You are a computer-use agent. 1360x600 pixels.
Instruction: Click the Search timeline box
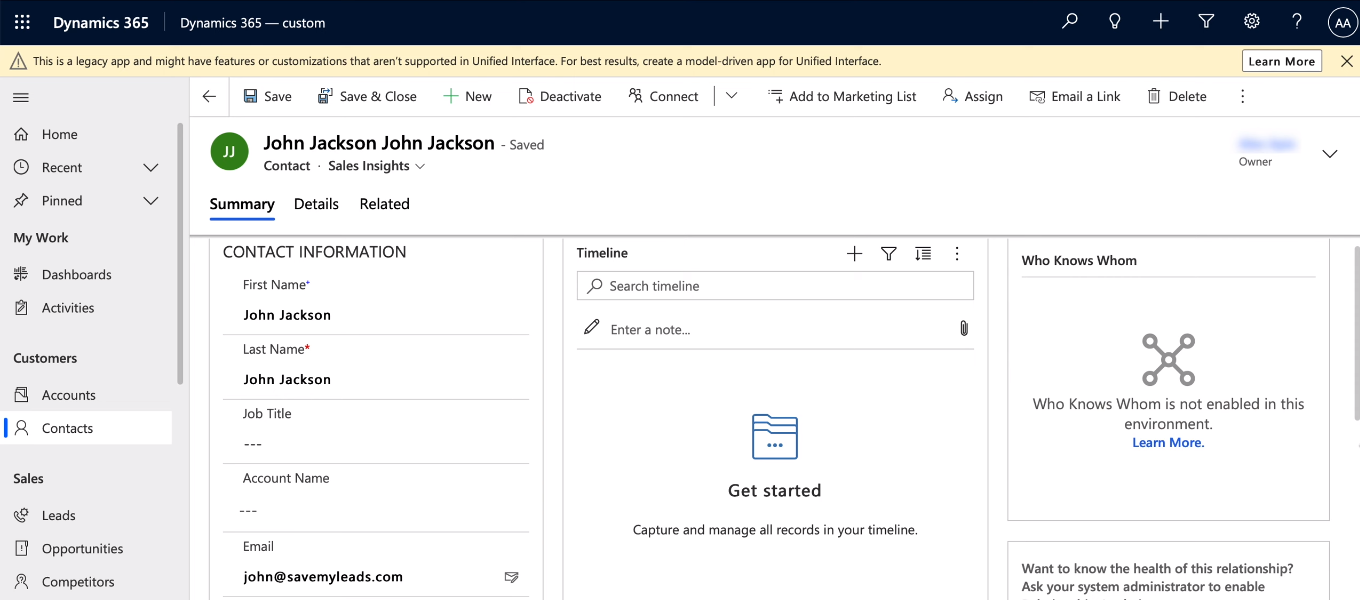[x=775, y=286]
